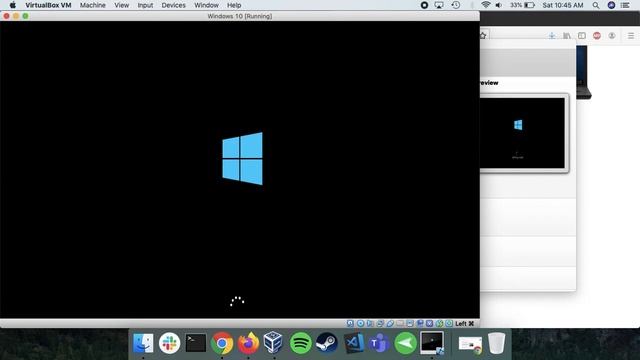Click the Windows 10 [Running] title bar

click(240, 16)
